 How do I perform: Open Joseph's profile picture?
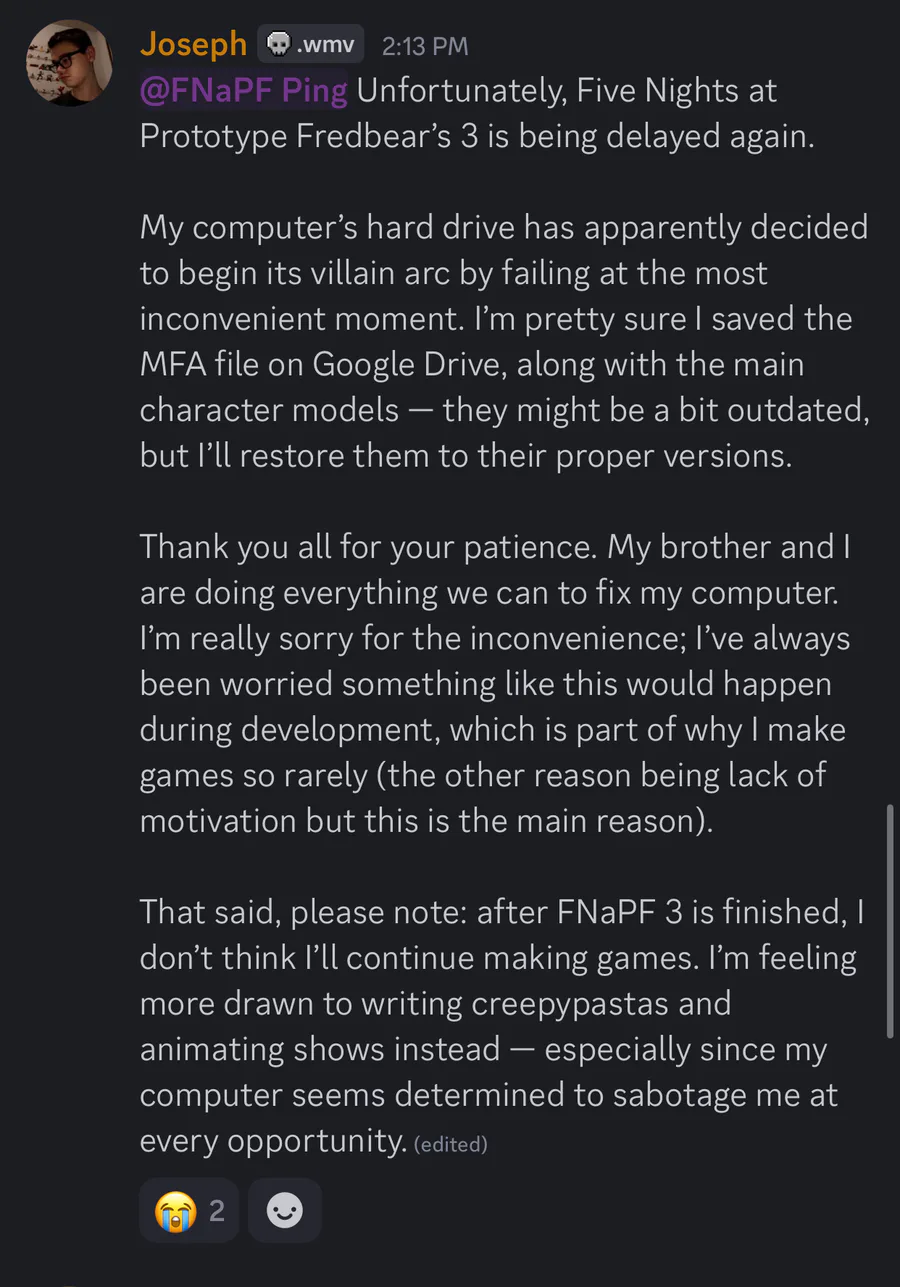point(68,62)
